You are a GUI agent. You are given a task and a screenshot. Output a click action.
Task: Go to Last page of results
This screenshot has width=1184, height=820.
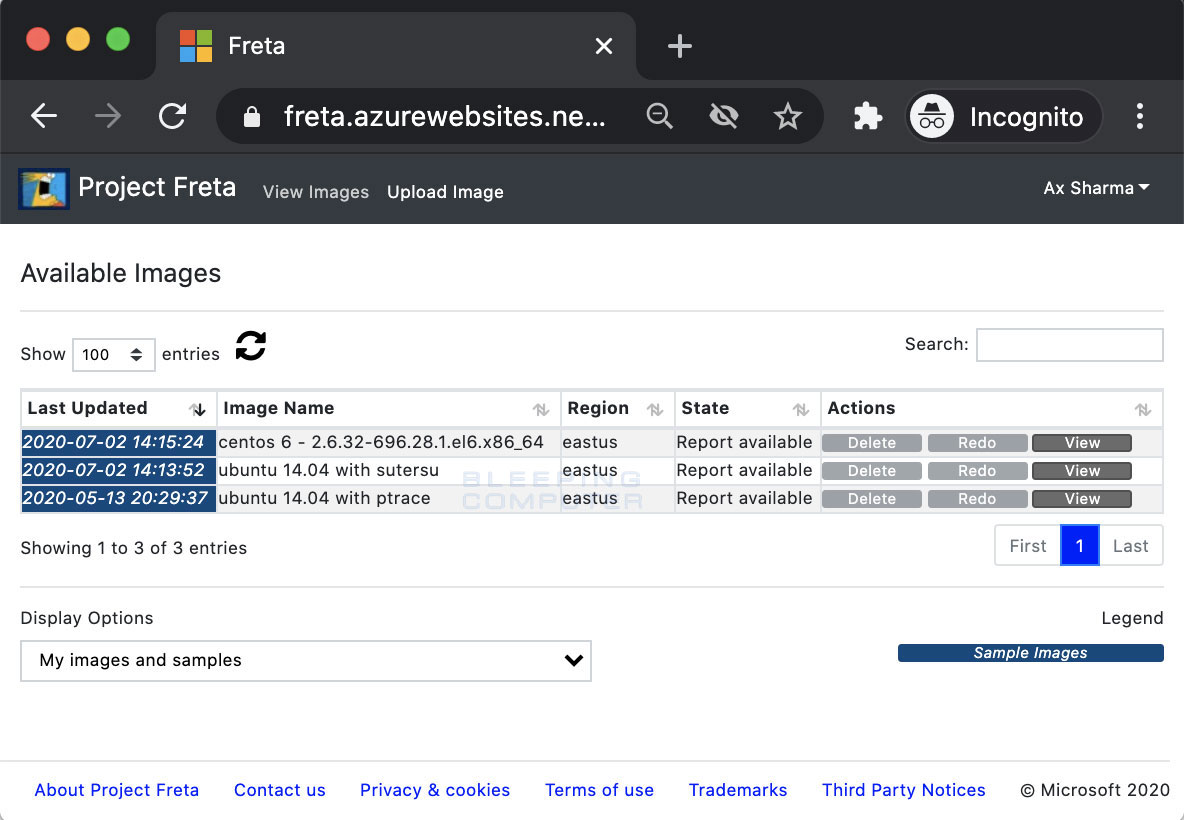(x=1130, y=545)
